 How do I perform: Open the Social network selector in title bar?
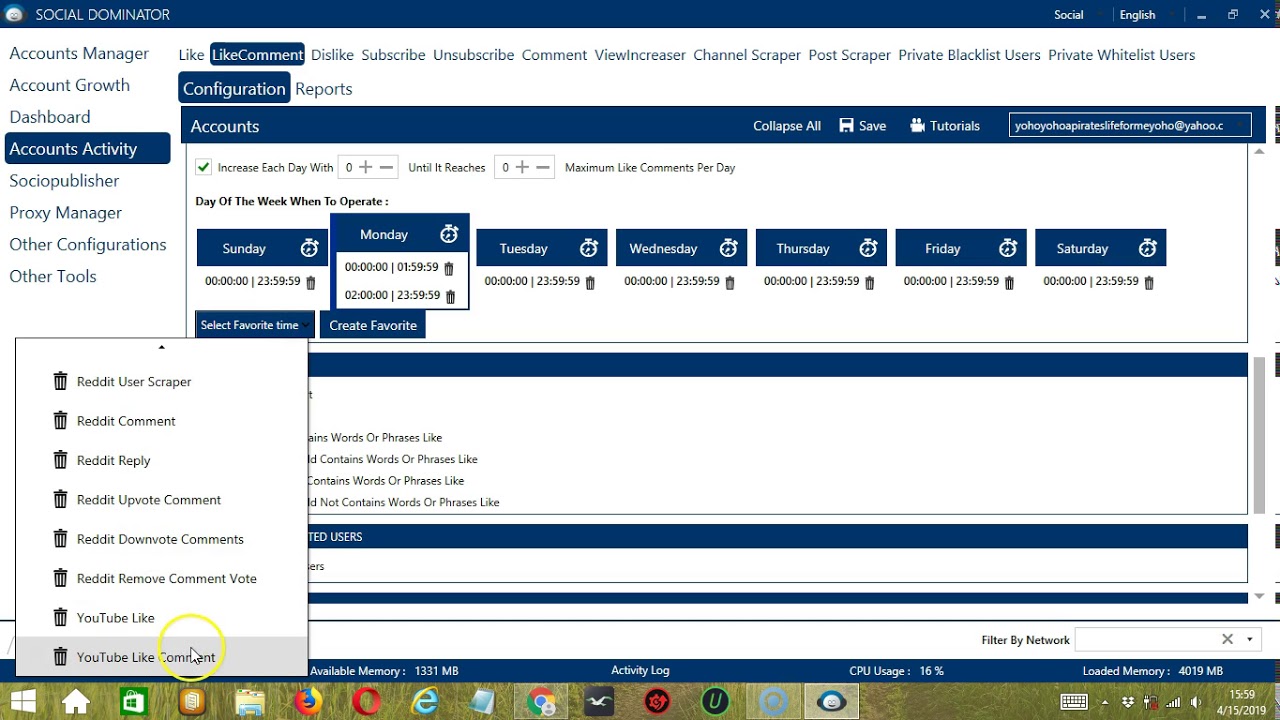pos(1076,15)
